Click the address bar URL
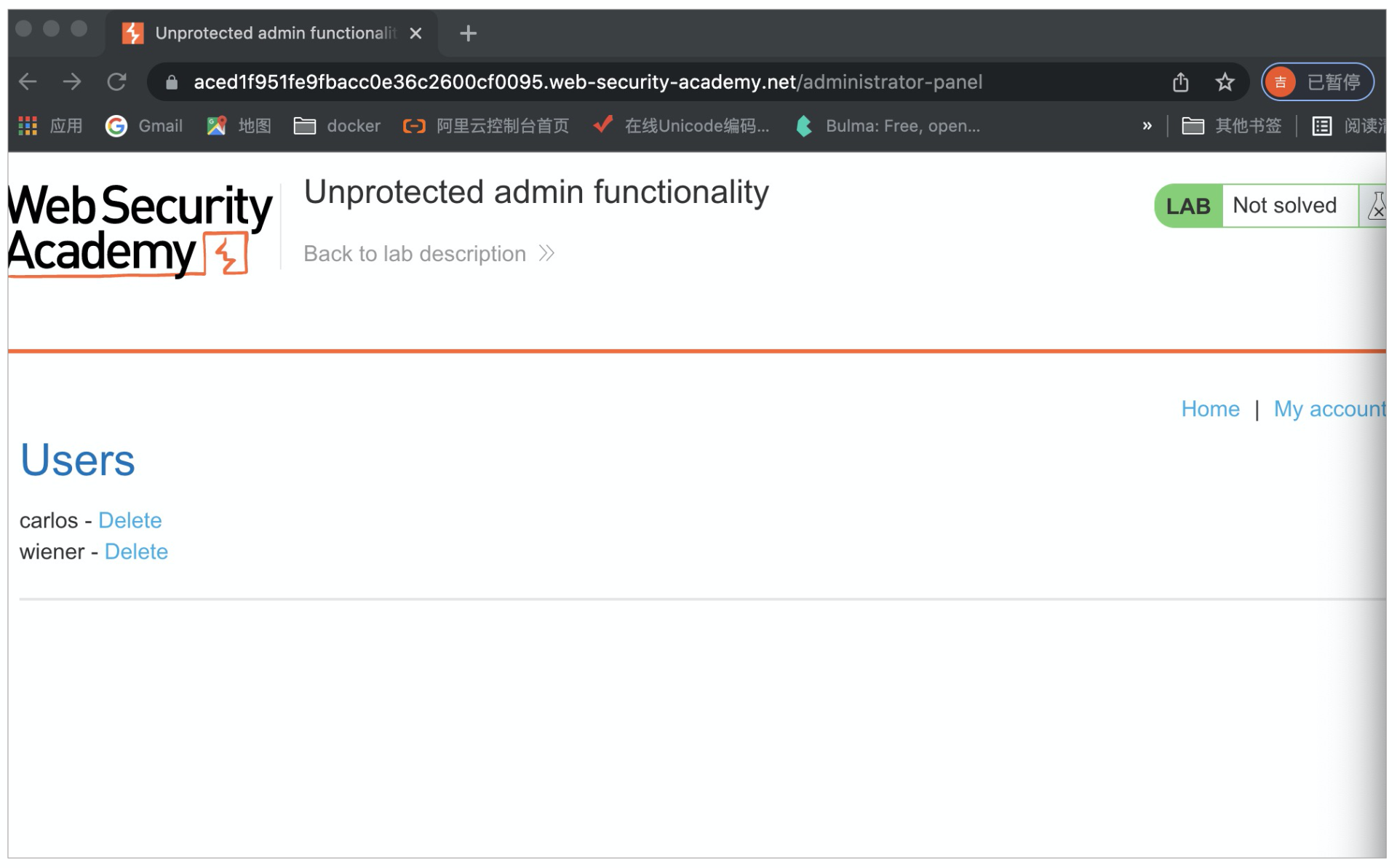This screenshot has height=868, width=1397. point(587,82)
